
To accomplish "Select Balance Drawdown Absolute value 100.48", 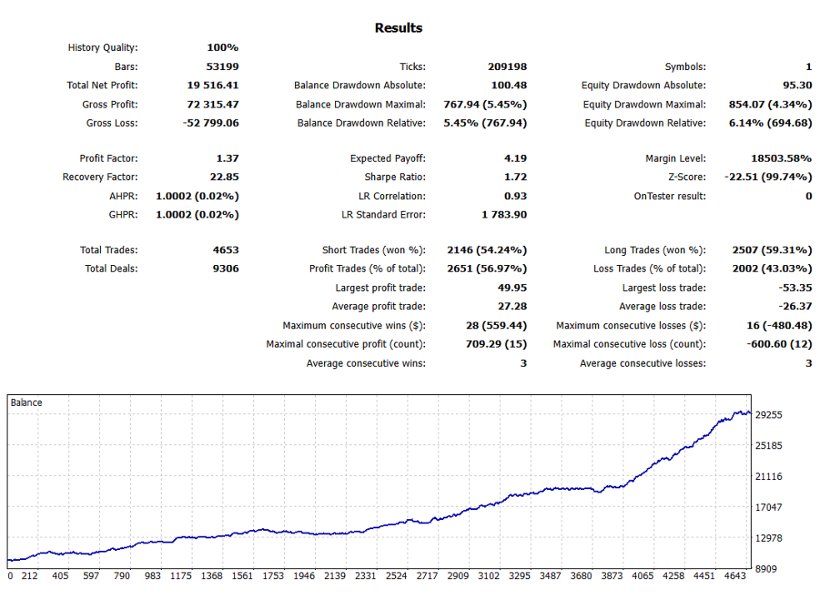I will [509, 85].
